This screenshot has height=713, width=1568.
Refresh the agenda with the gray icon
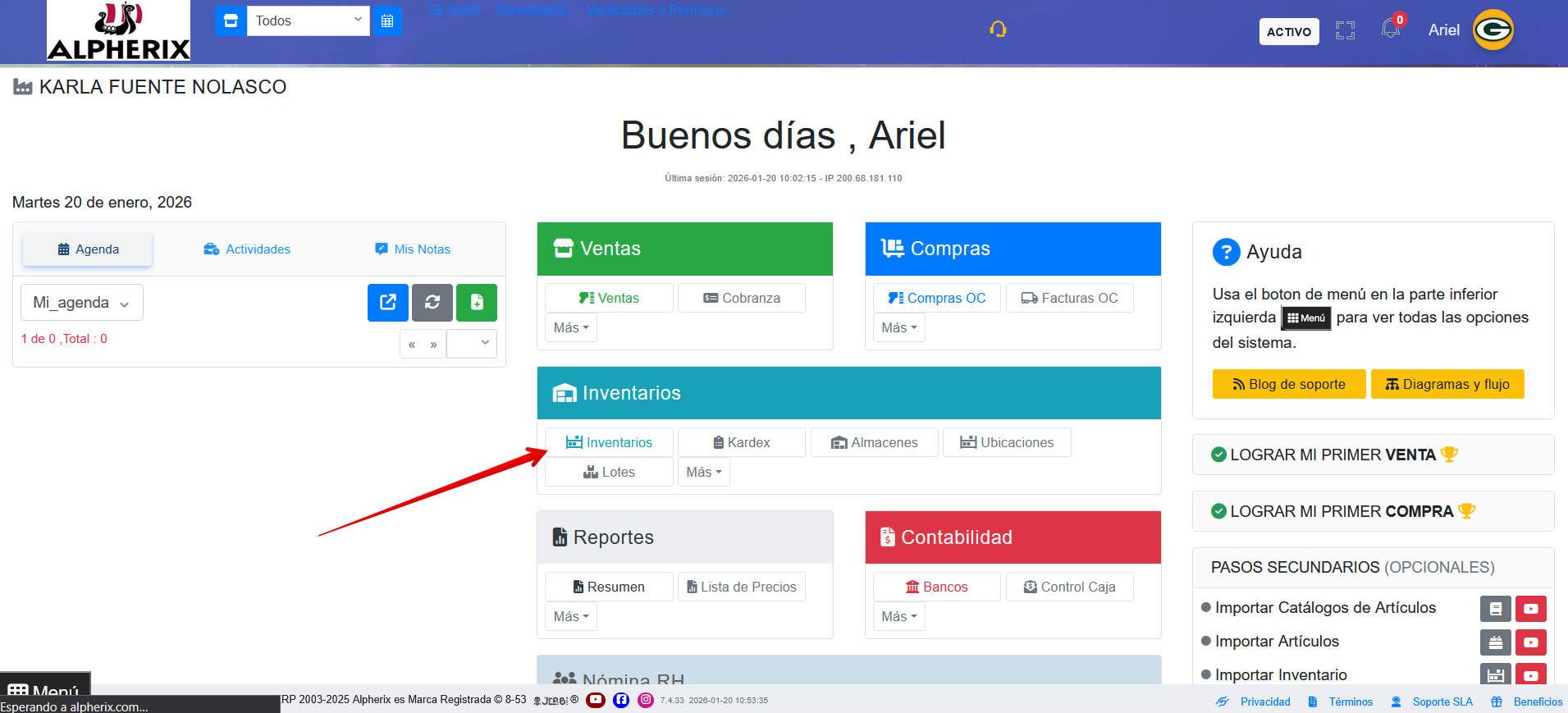tap(432, 302)
